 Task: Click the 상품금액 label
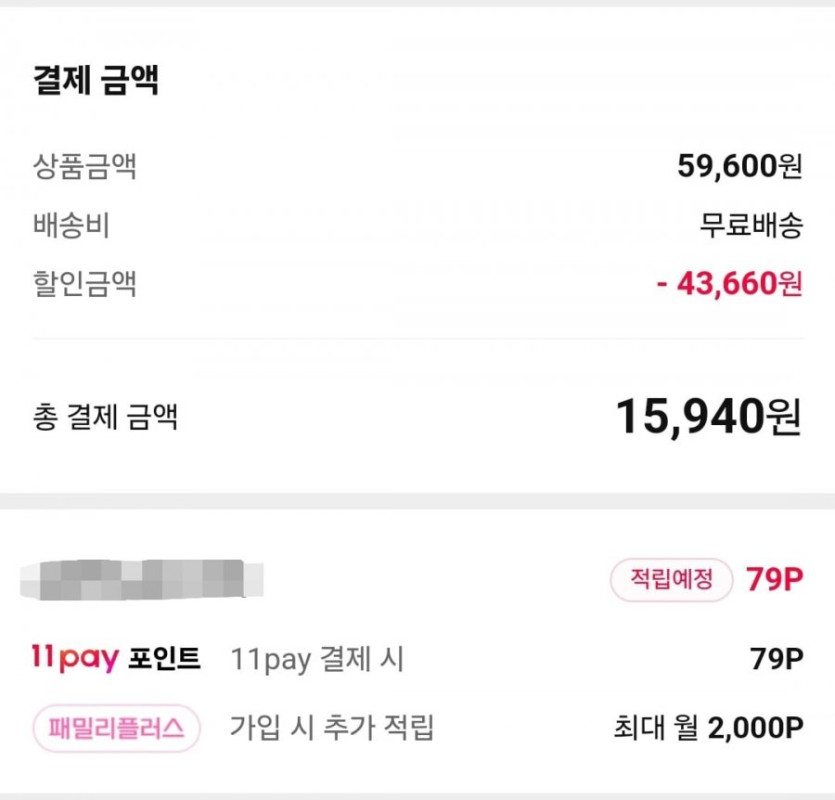(84, 167)
